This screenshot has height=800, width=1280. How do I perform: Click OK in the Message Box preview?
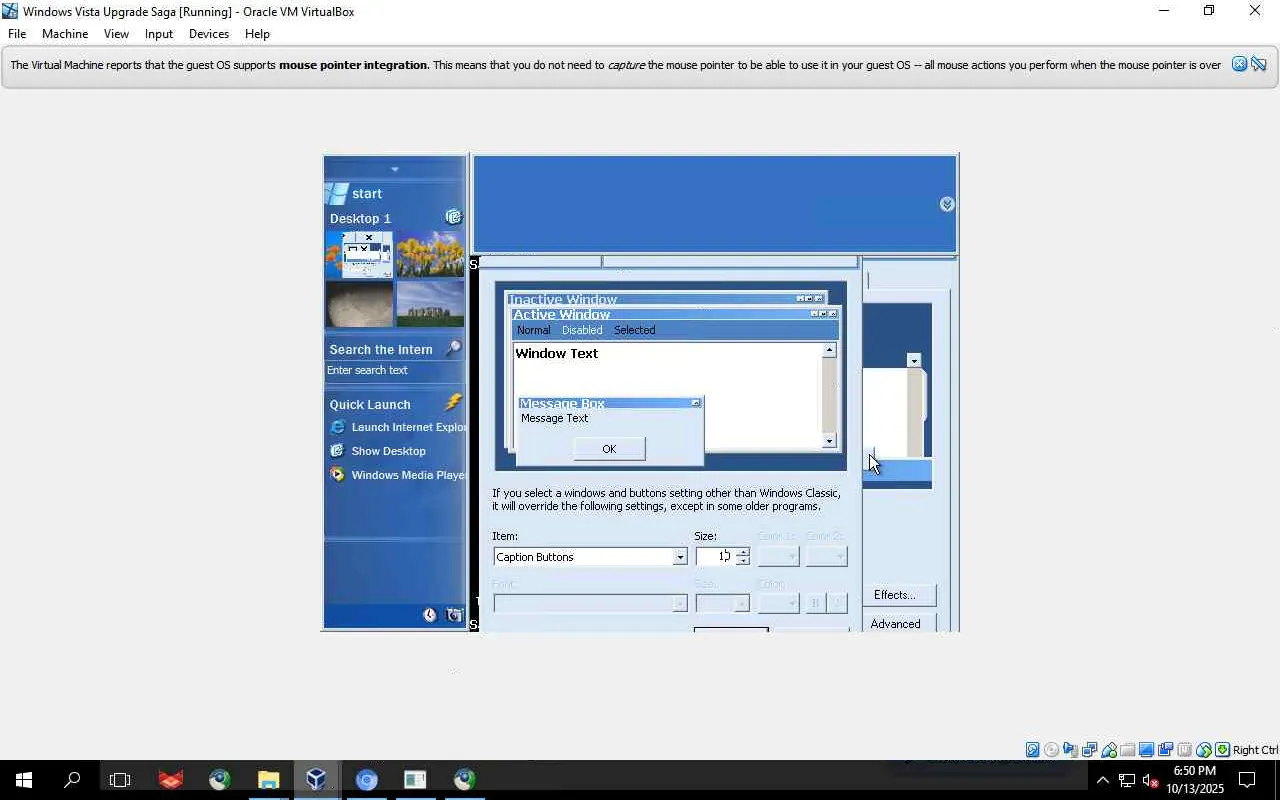click(x=609, y=449)
